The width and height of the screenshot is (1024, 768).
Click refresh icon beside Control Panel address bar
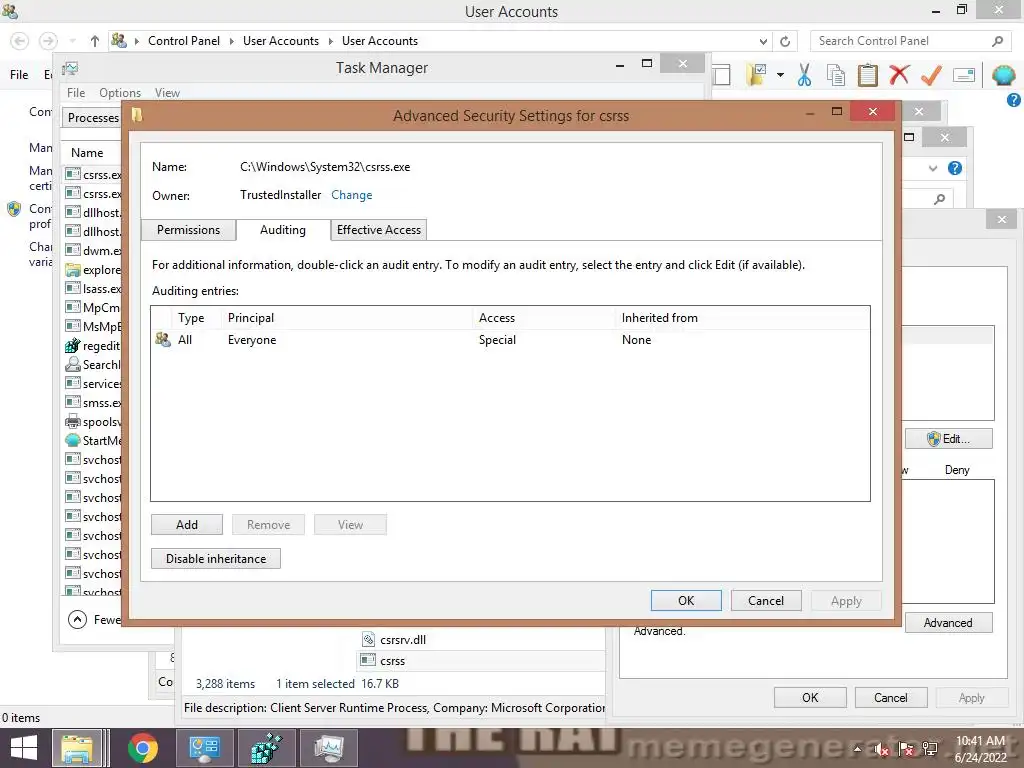point(785,41)
